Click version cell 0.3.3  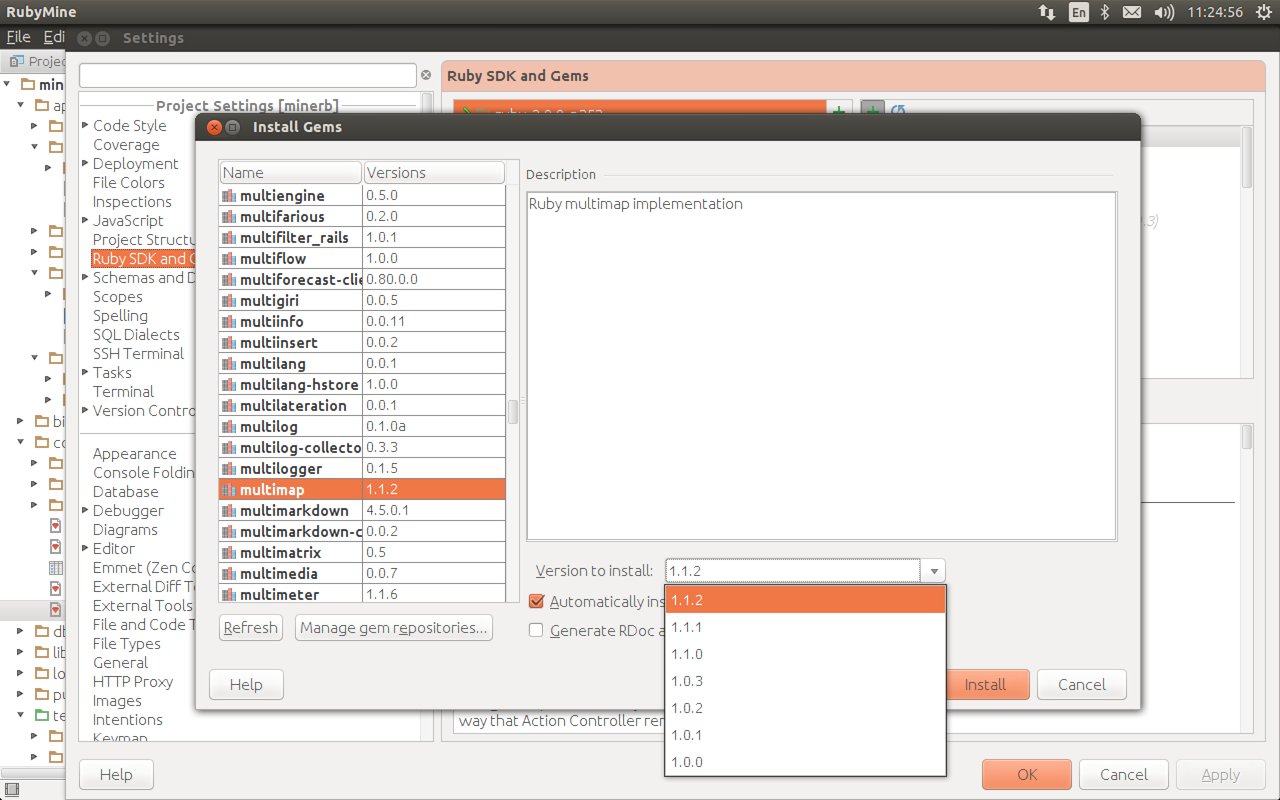pyautogui.click(x=434, y=448)
